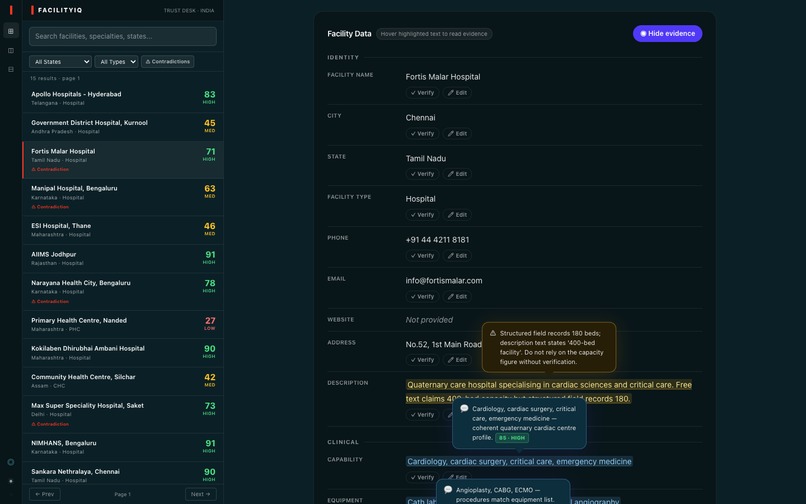This screenshot has width=806, height=504.
Task: Click the Contradiction warning tag under Fortis Malar
Action: (50, 169)
